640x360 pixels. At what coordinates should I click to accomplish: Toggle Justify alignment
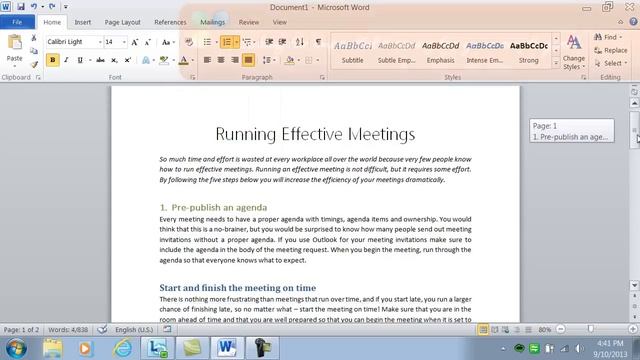point(248,60)
